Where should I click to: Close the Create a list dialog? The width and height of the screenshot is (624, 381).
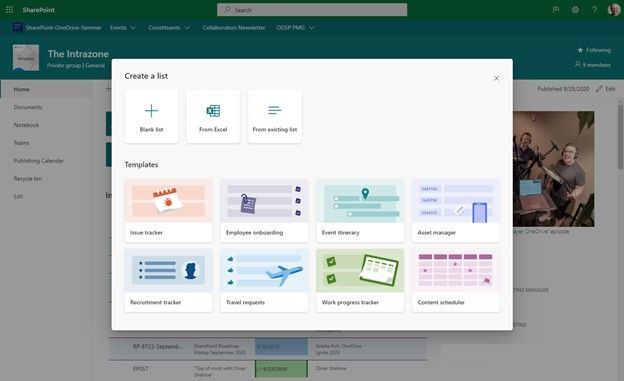tap(496, 78)
